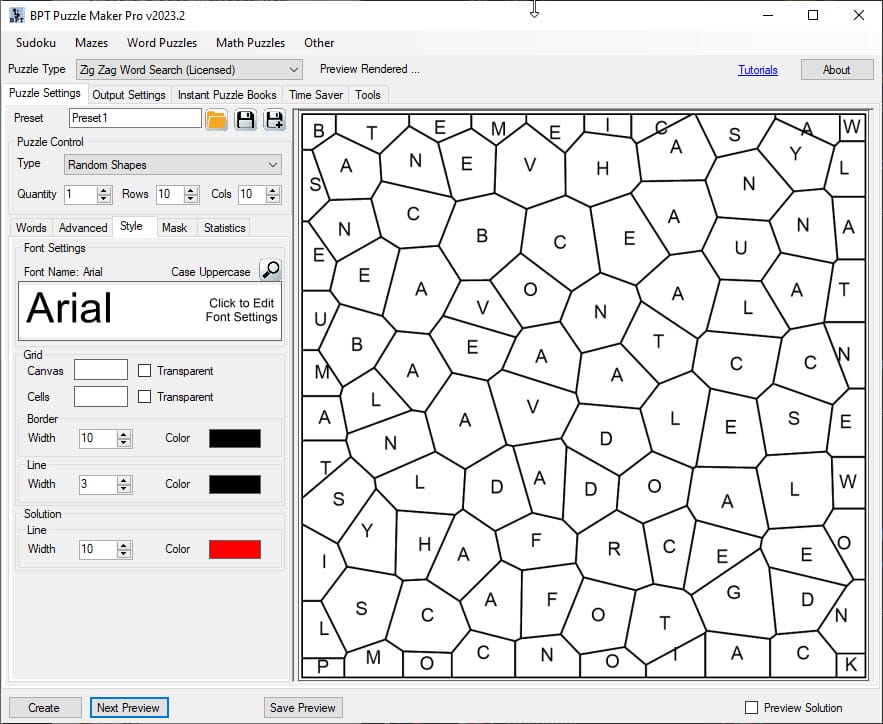
Task: Click the Preset name text field
Action: click(x=135, y=118)
